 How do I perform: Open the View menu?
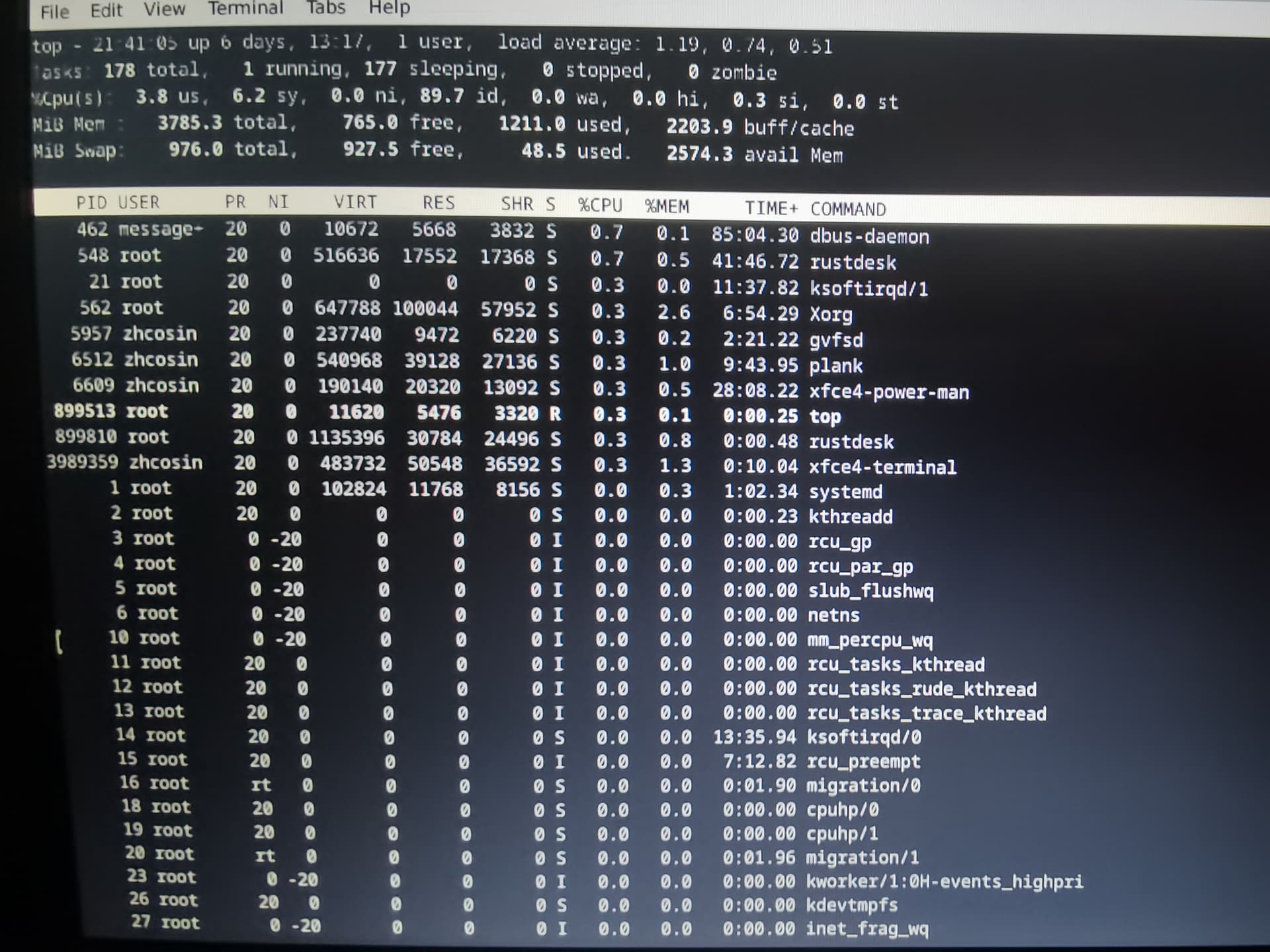pos(165,9)
